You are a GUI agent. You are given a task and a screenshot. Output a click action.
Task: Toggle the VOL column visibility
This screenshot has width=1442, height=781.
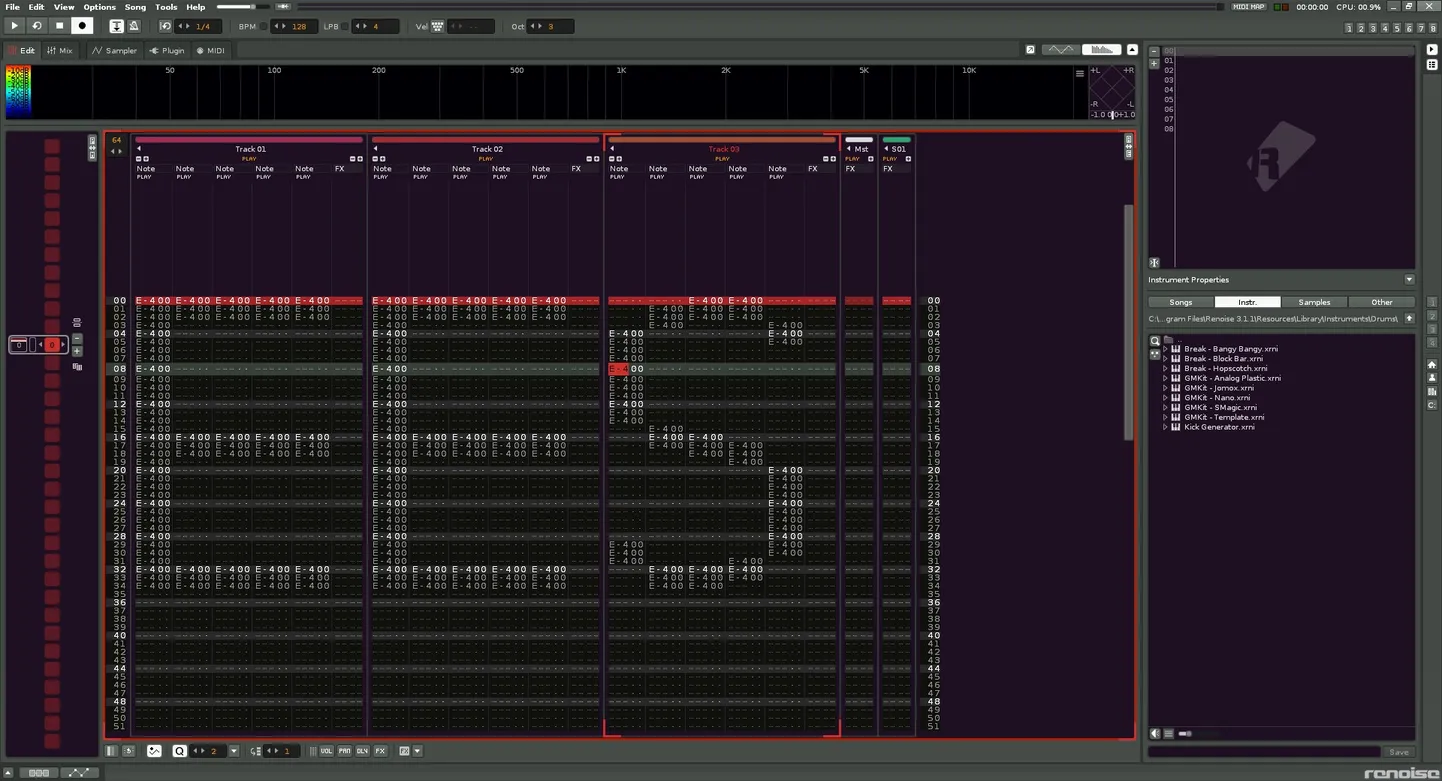tap(326, 751)
